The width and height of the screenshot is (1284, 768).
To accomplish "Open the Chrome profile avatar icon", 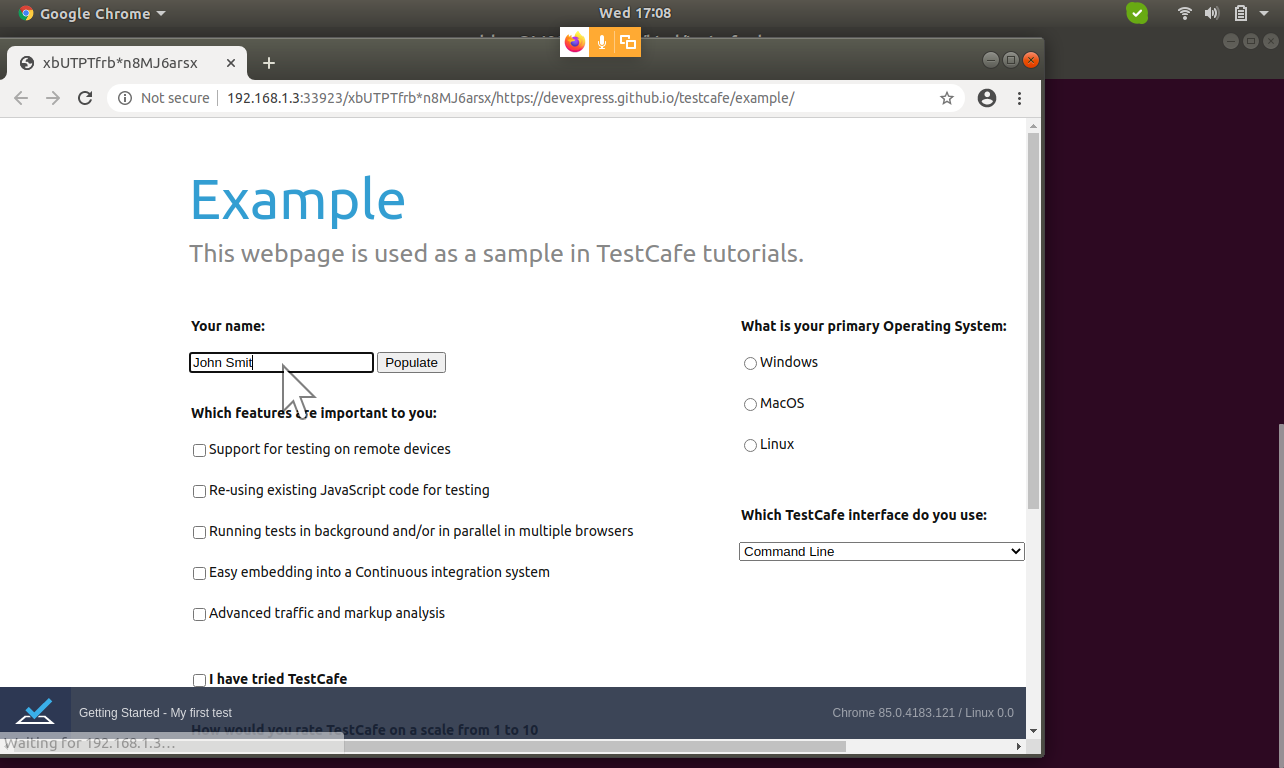I will tap(987, 98).
